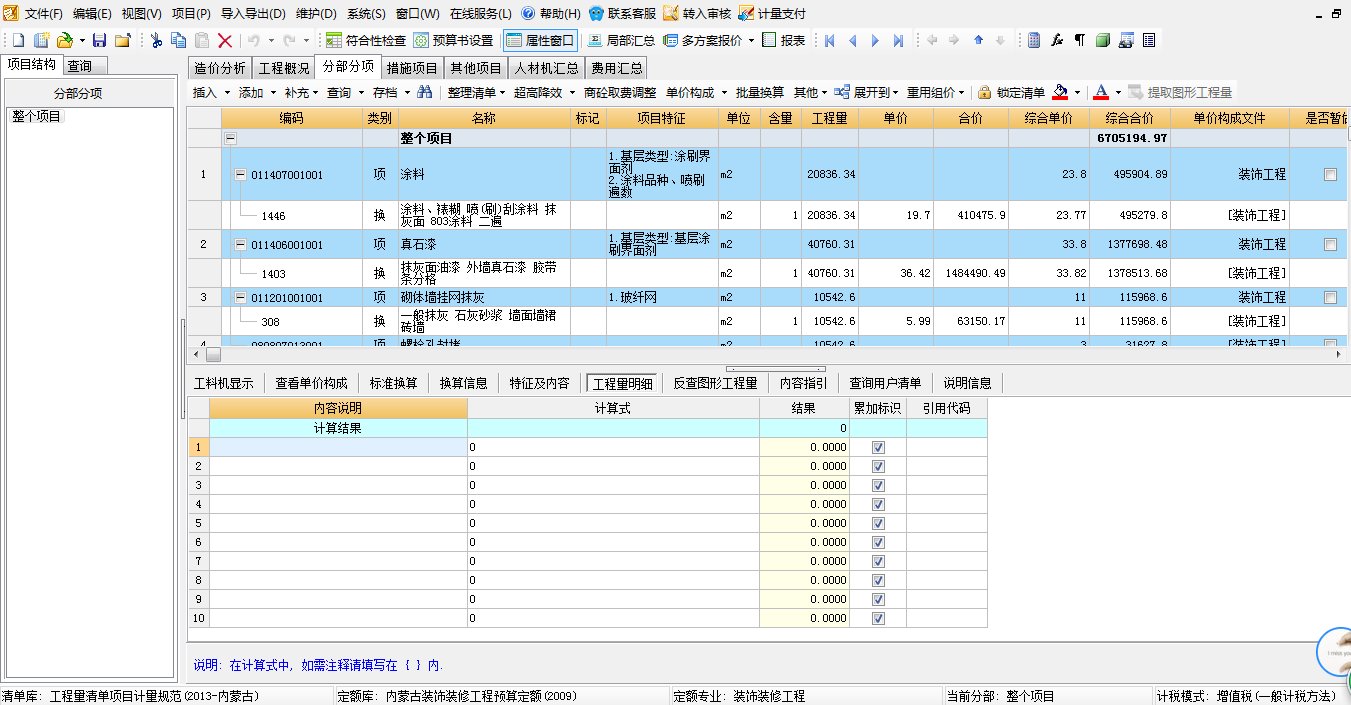Click the green 3D cube icon
The height and width of the screenshot is (705, 1351).
tap(1102, 40)
